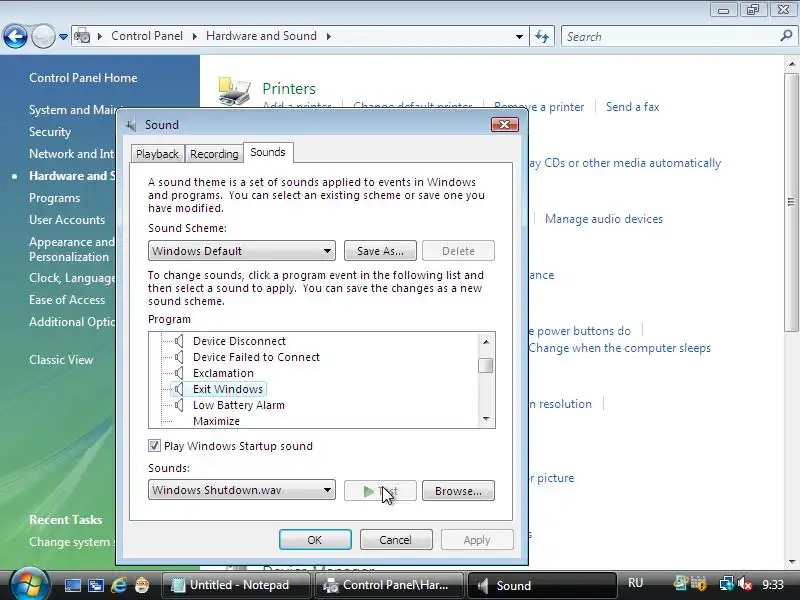
Task: Click the muted volume tray icon
Action: coord(745,583)
